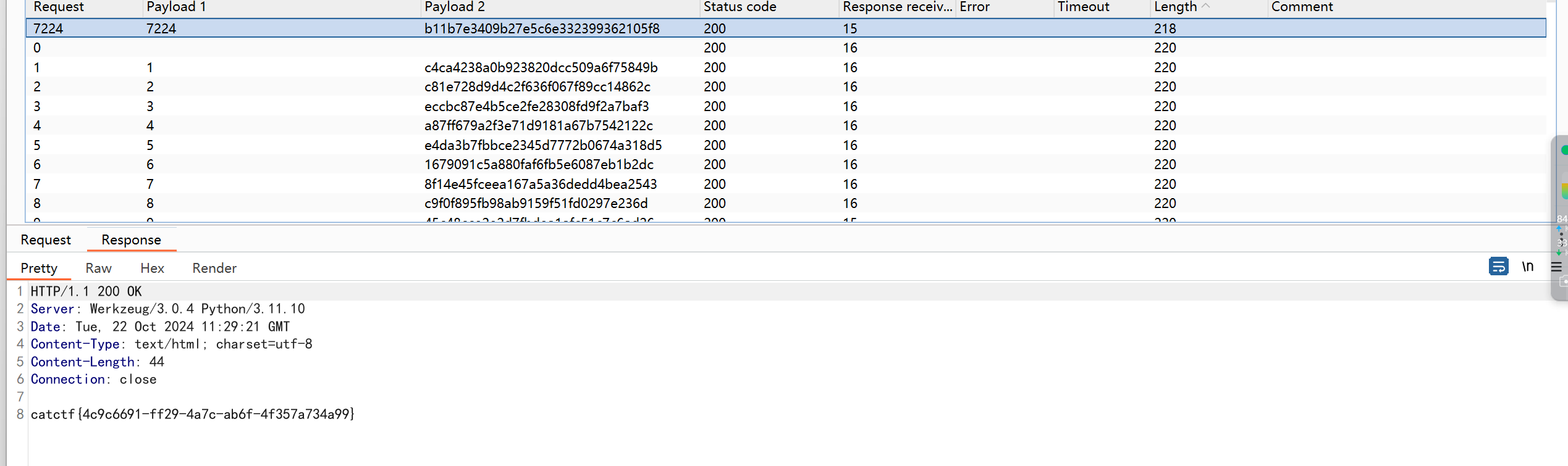Select the request 0 row with no payload
The width and height of the screenshot is (1568, 466).
[x=786, y=48]
